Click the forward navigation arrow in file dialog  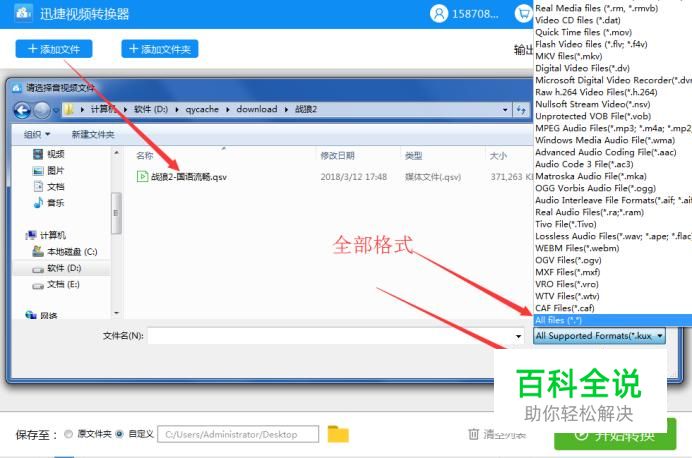(42, 110)
